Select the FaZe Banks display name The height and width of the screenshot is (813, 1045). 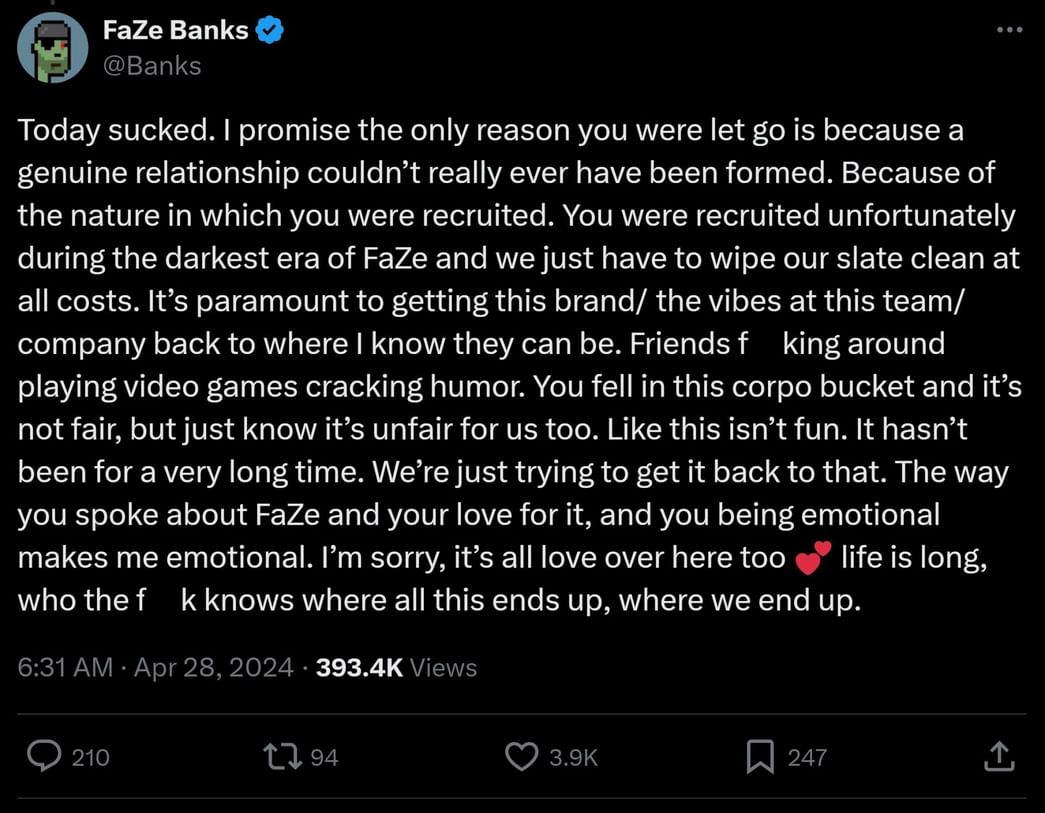coord(178,29)
